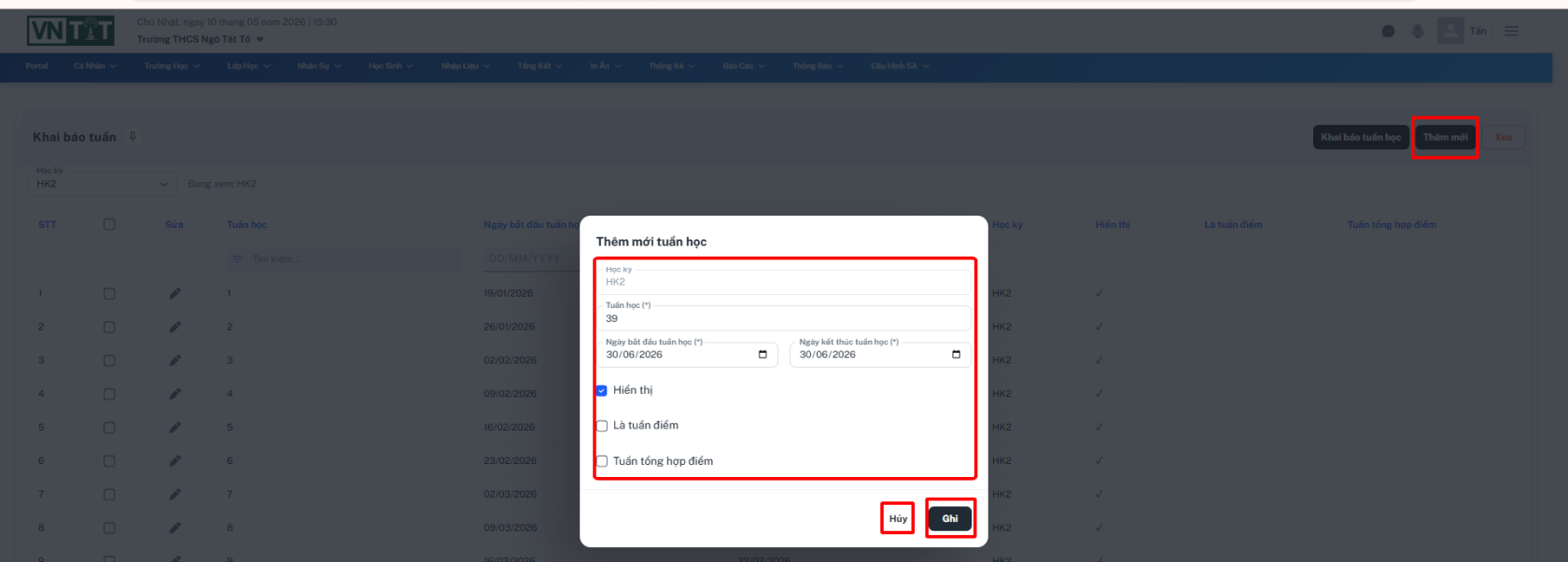Expand the Lớp Học menu

248,66
